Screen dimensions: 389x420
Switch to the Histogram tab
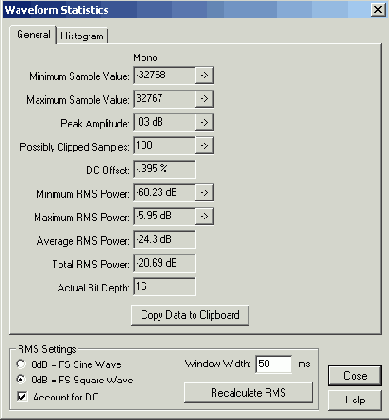[x=83, y=36]
